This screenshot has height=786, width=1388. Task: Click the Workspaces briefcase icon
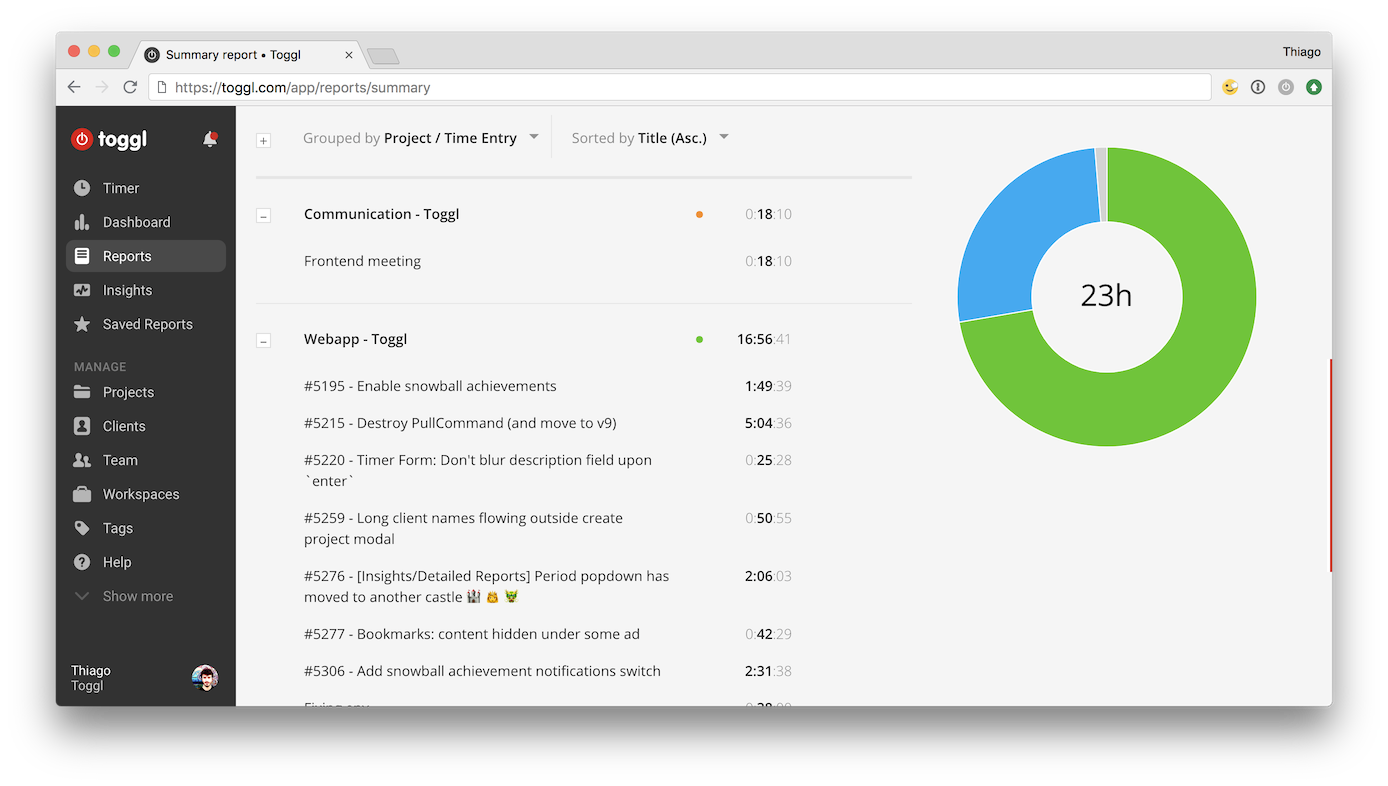click(x=82, y=494)
